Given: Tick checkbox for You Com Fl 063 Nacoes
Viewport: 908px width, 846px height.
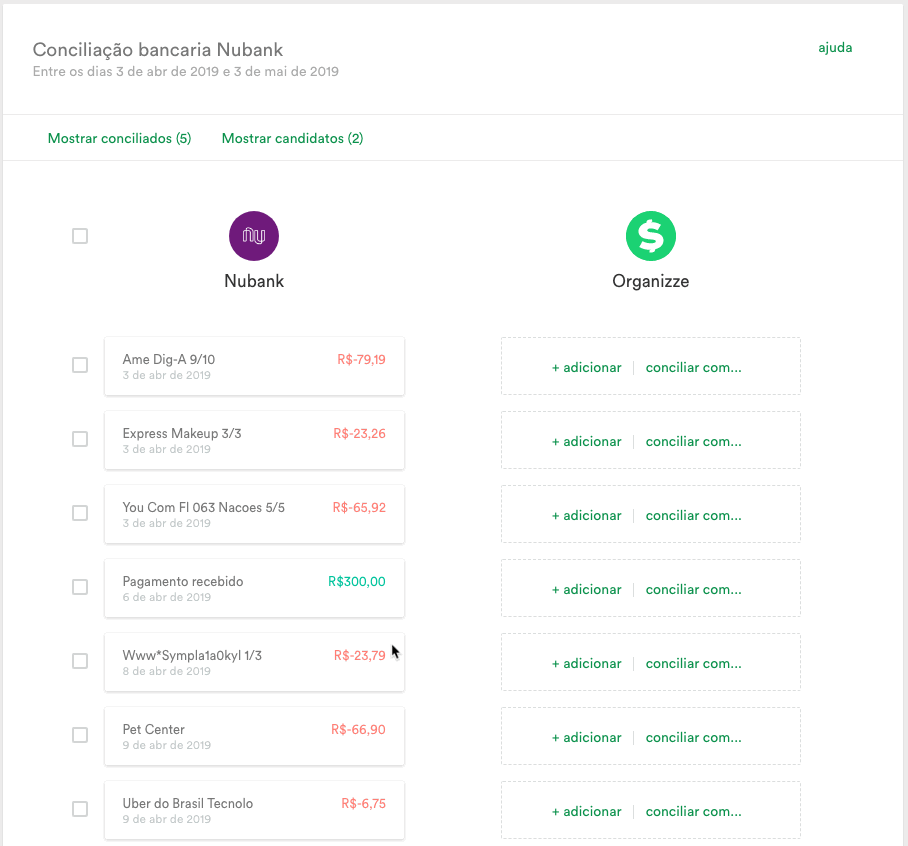Looking at the screenshot, I should 80,513.
